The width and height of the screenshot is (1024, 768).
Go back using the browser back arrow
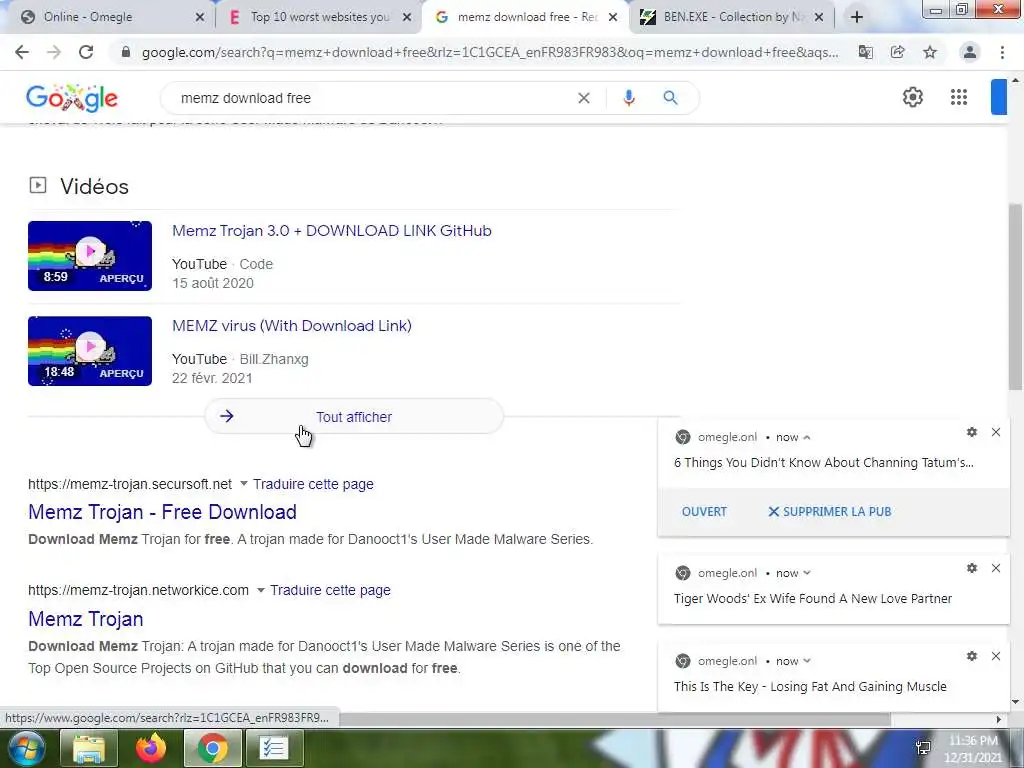[x=22, y=52]
